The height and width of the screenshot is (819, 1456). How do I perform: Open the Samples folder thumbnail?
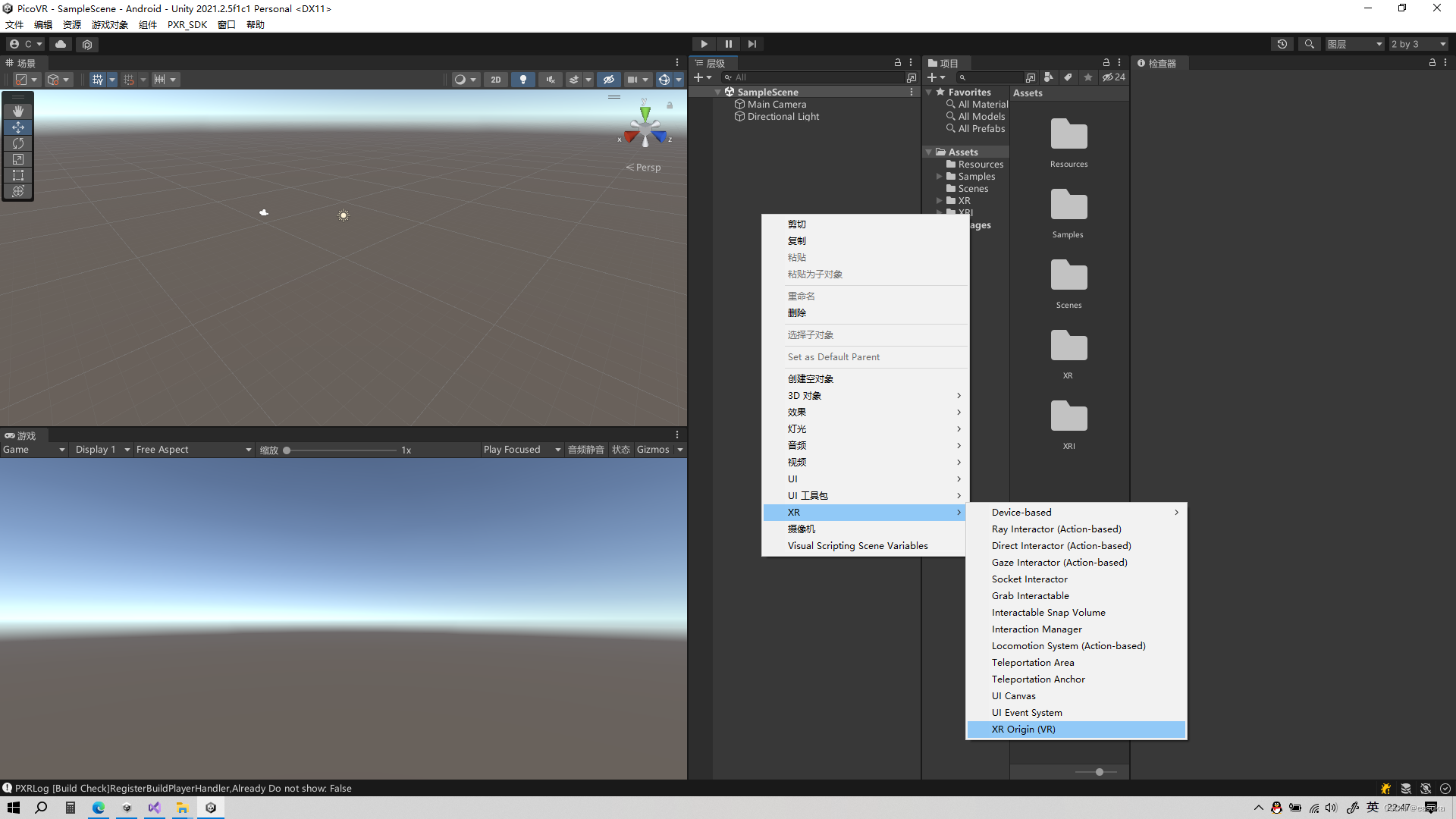(1068, 206)
